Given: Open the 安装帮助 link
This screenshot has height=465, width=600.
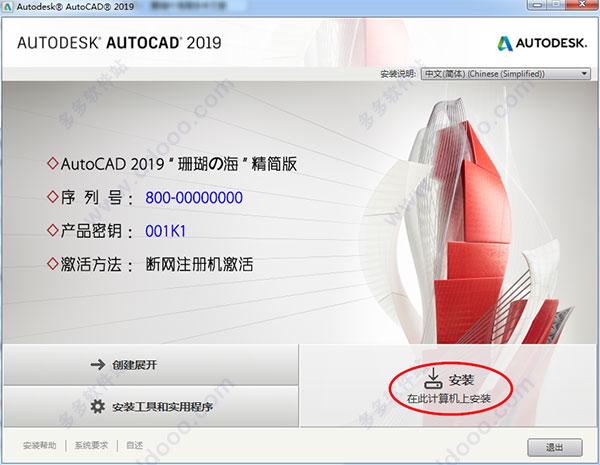Looking at the screenshot, I should [x=39, y=445].
